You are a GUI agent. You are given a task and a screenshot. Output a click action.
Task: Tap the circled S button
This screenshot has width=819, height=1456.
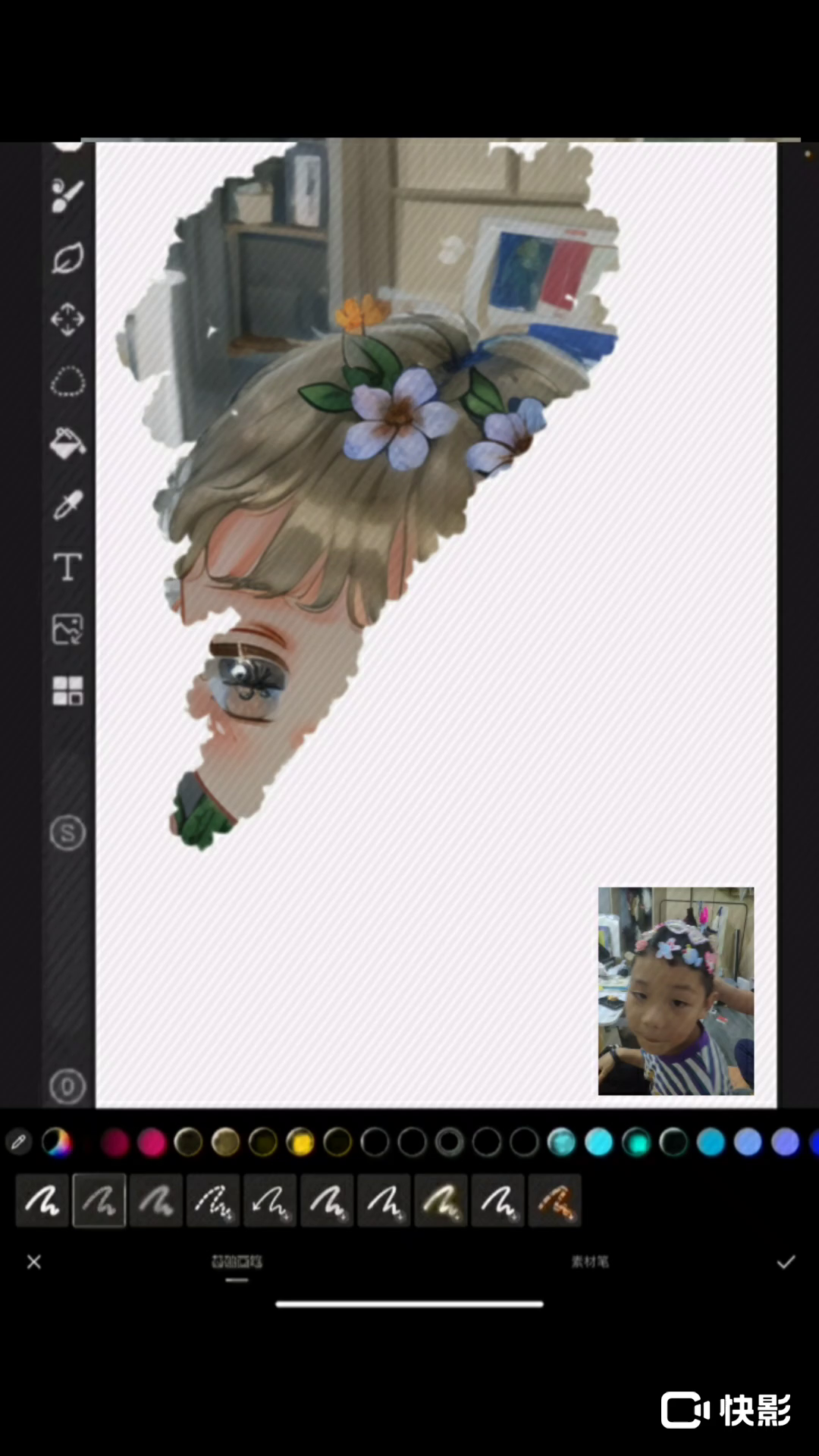pyautogui.click(x=67, y=833)
